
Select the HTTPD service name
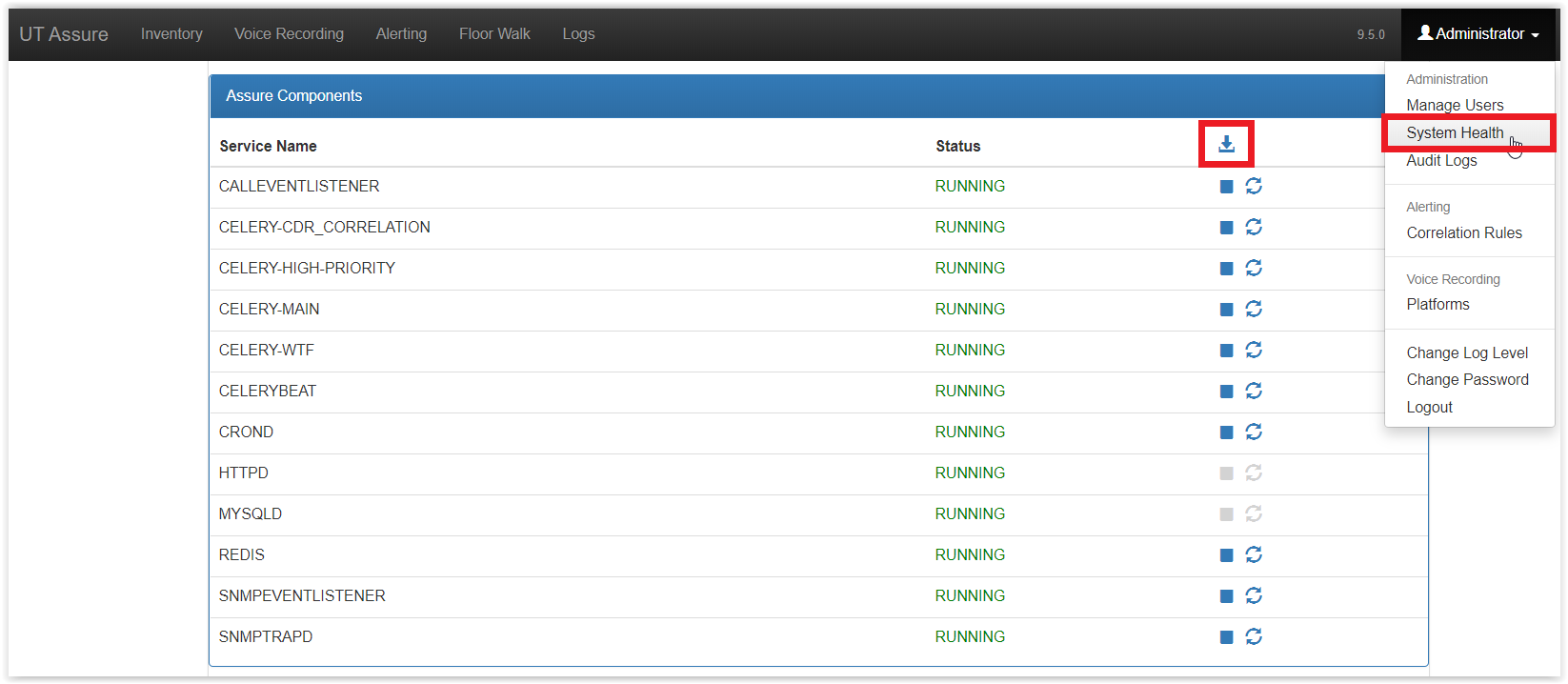coord(243,473)
